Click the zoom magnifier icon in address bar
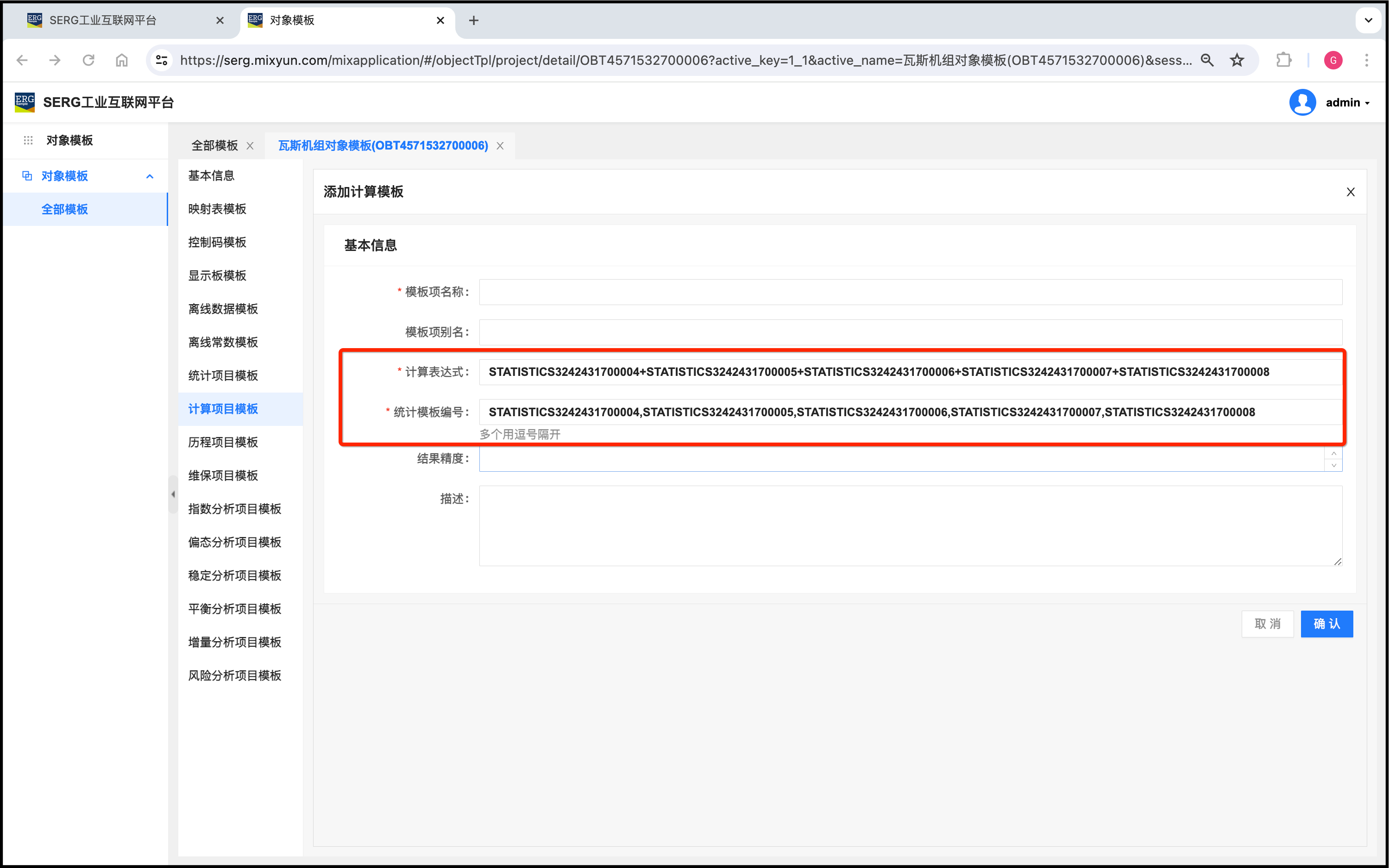The image size is (1389, 868). [1207, 60]
